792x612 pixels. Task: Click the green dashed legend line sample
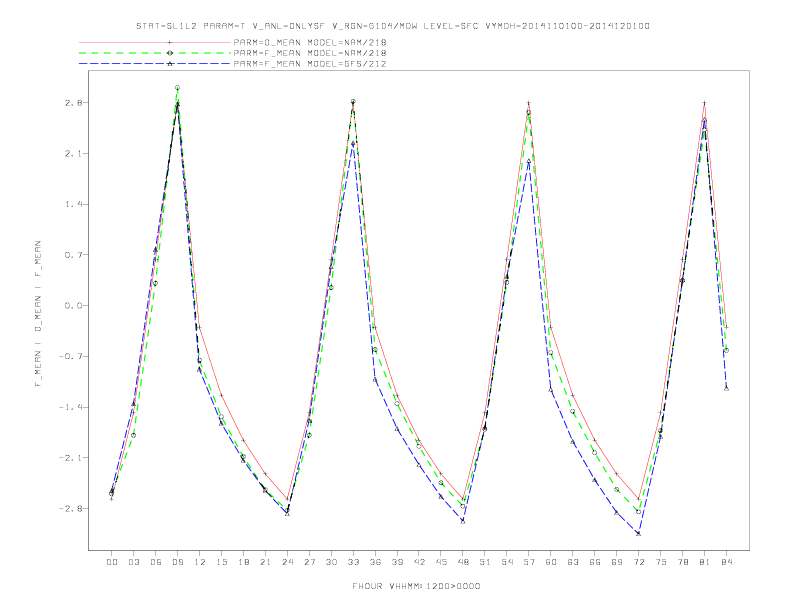[x=155, y=53]
